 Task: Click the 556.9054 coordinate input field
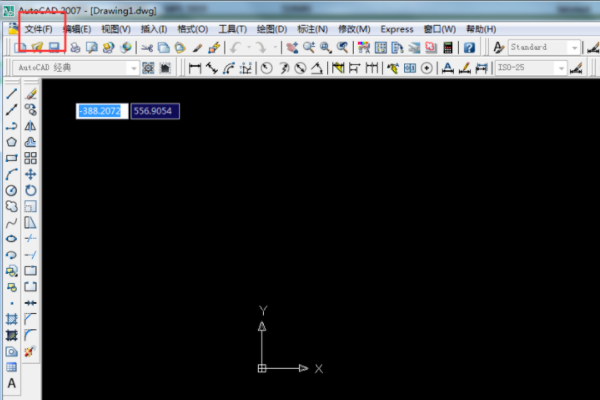pyautogui.click(x=155, y=111)
